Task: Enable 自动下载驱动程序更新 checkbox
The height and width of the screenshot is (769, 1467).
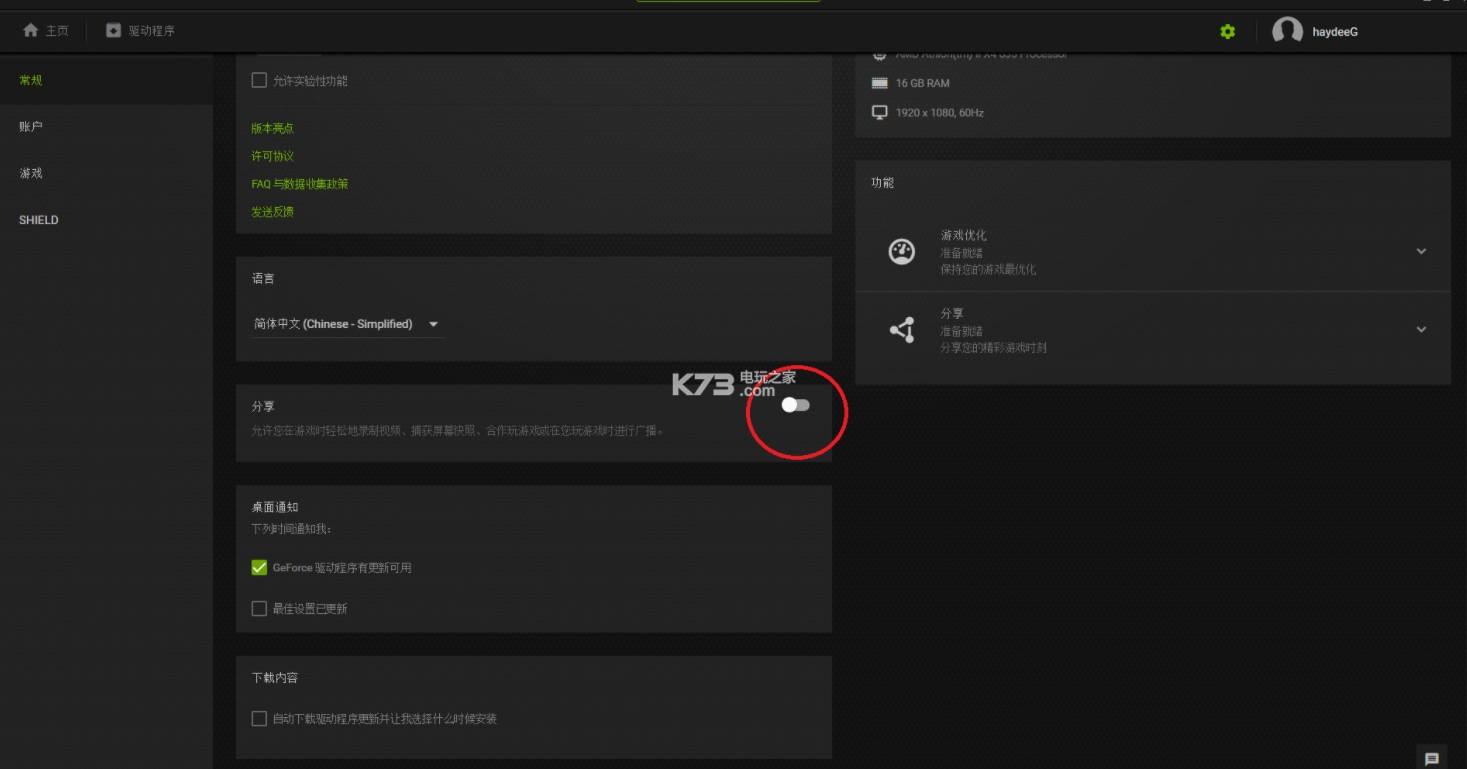Action: coord(259,718)
